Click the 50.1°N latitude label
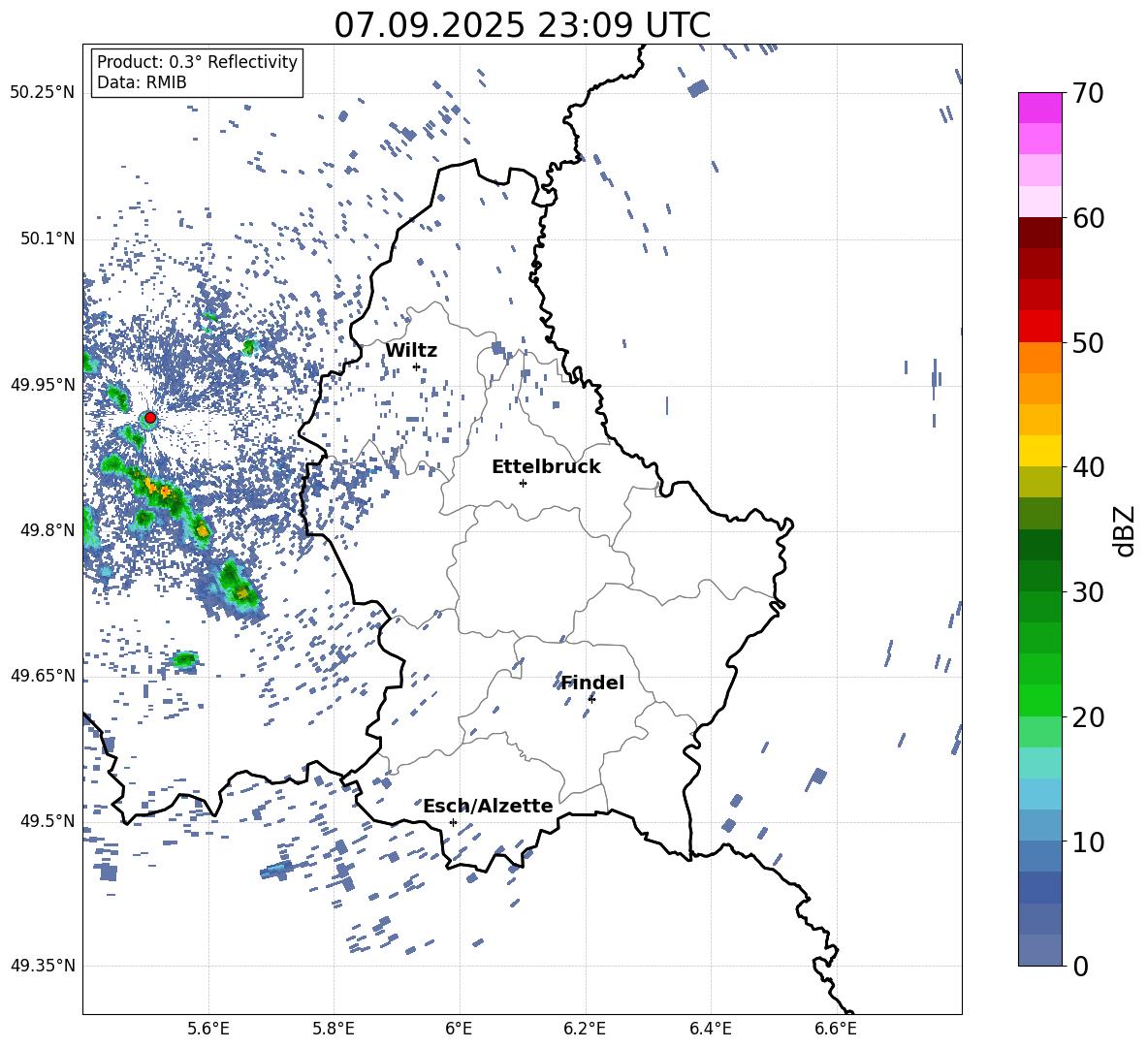The image size is (1148, 1048). point(48,238)
